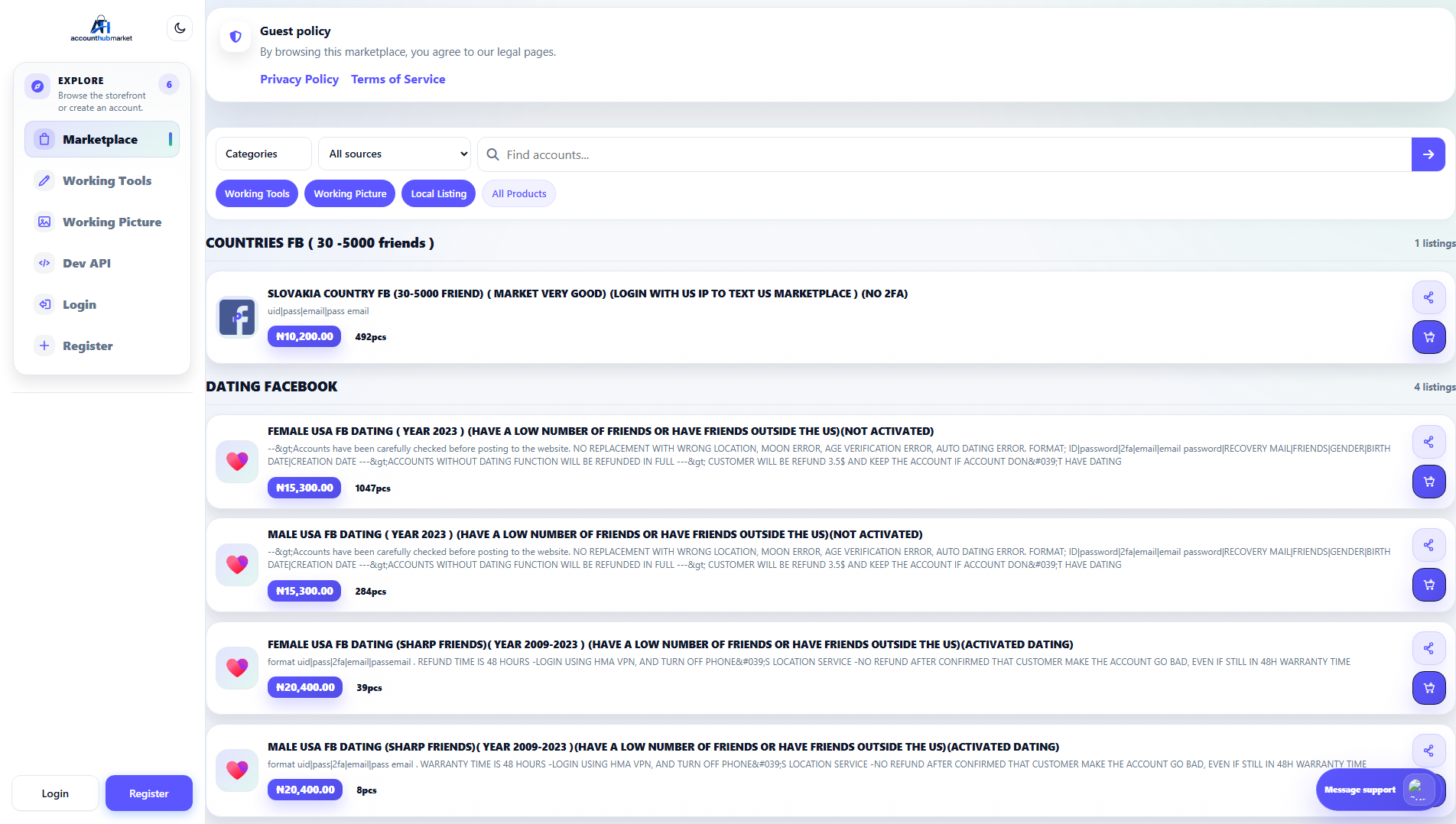Click heart icon of Female Sharp Friends listing

click(x=237, y=668)
